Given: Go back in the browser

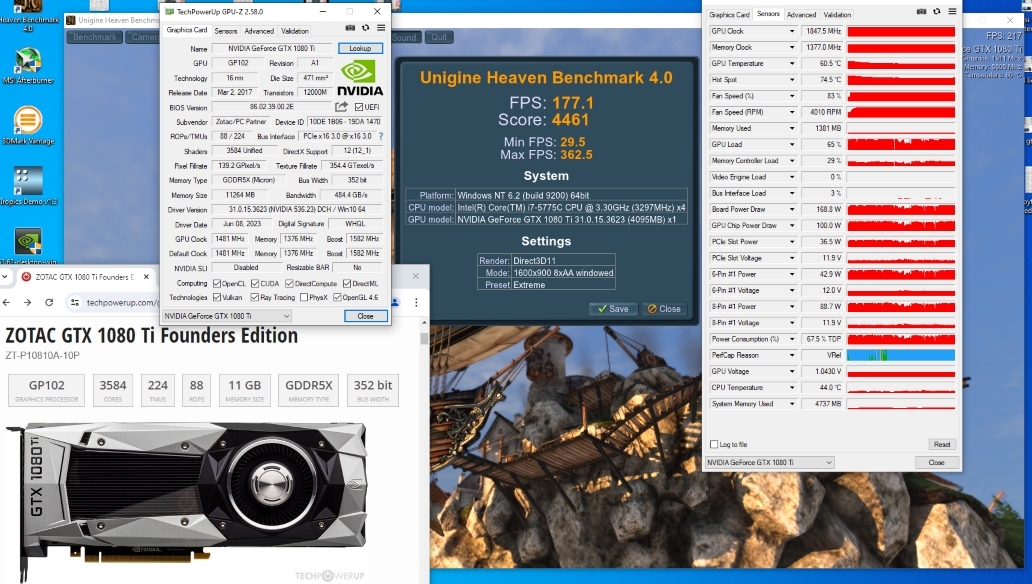Looking at the screenshot, I should [7, 302].
